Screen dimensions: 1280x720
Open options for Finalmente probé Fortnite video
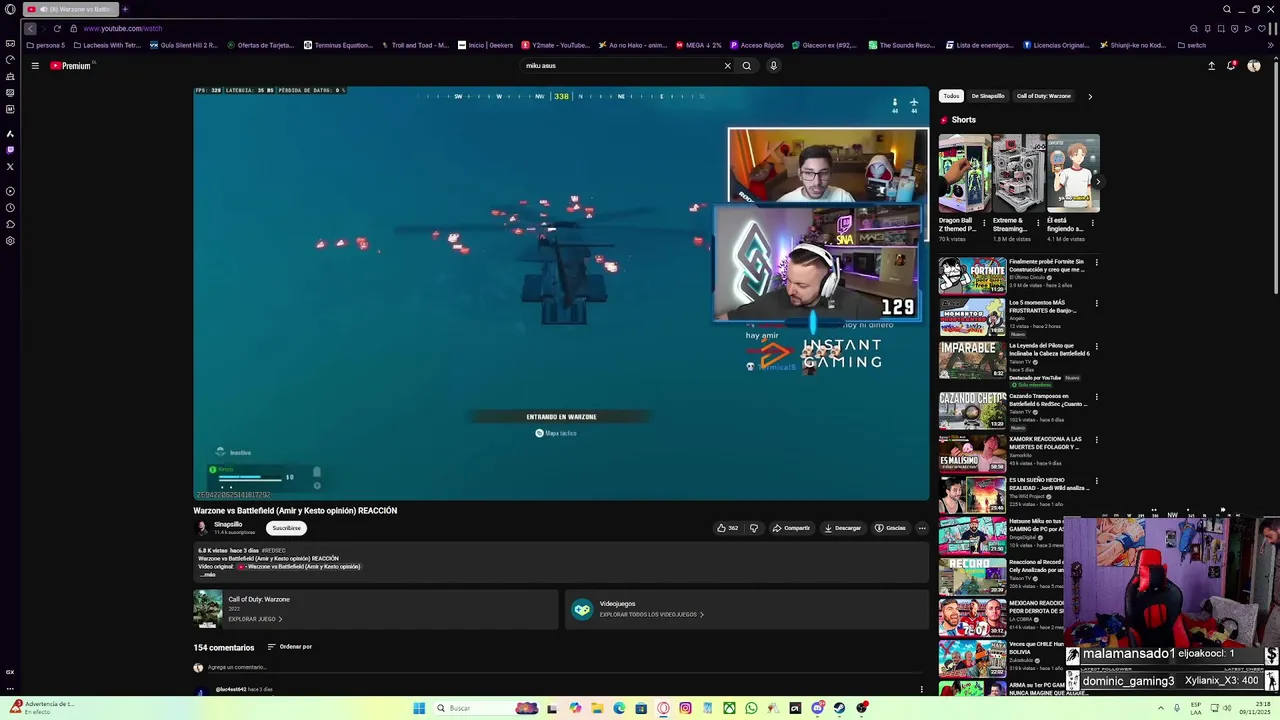click(1096, 263)
